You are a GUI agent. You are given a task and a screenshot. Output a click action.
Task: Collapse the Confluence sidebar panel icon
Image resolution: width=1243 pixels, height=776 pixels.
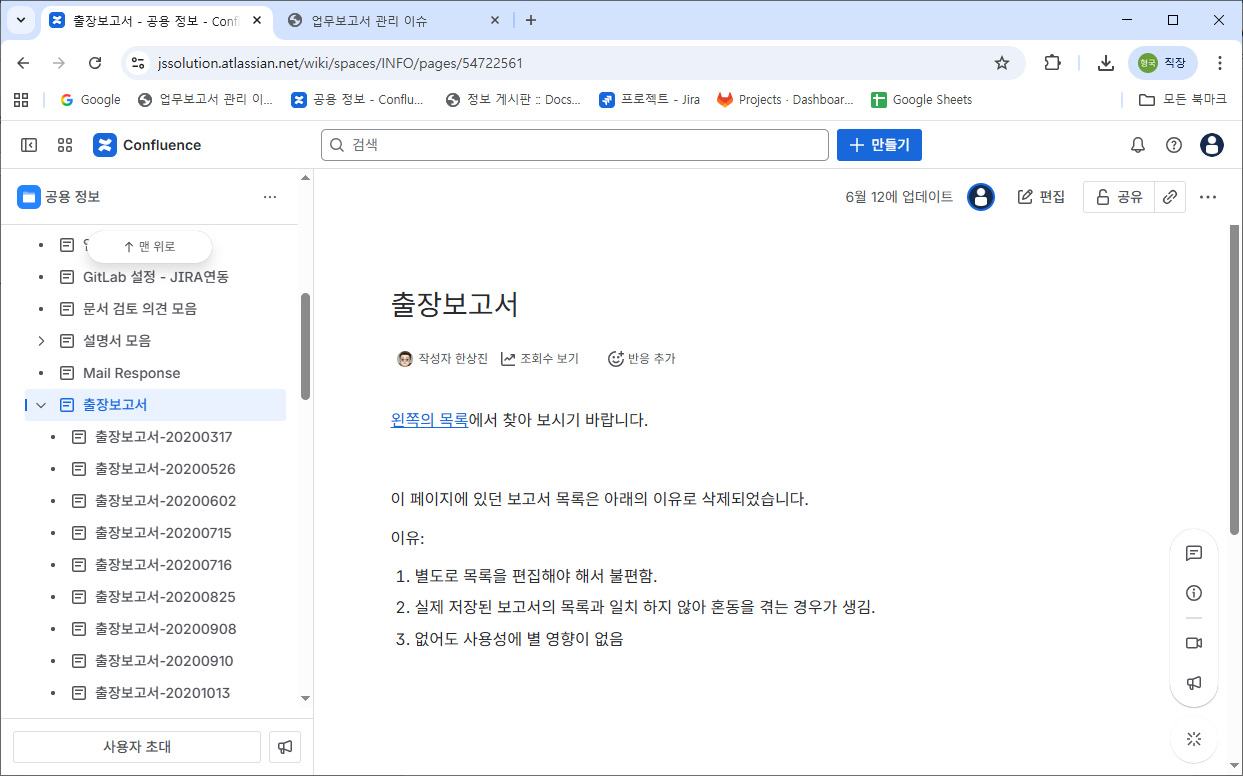coord(29,145)
